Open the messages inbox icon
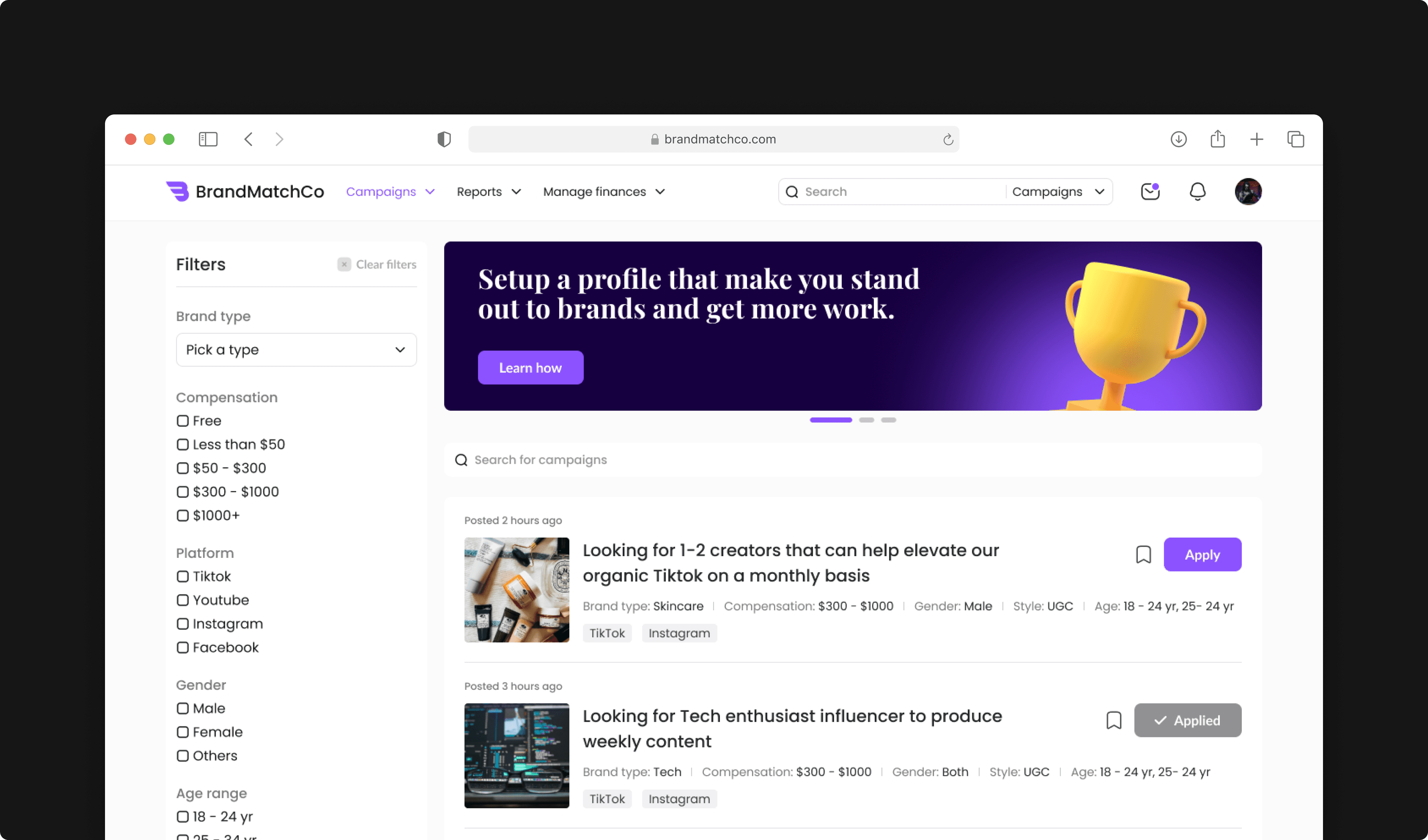This screenshot has width=1428, height=840. (x=1150, y=191)
